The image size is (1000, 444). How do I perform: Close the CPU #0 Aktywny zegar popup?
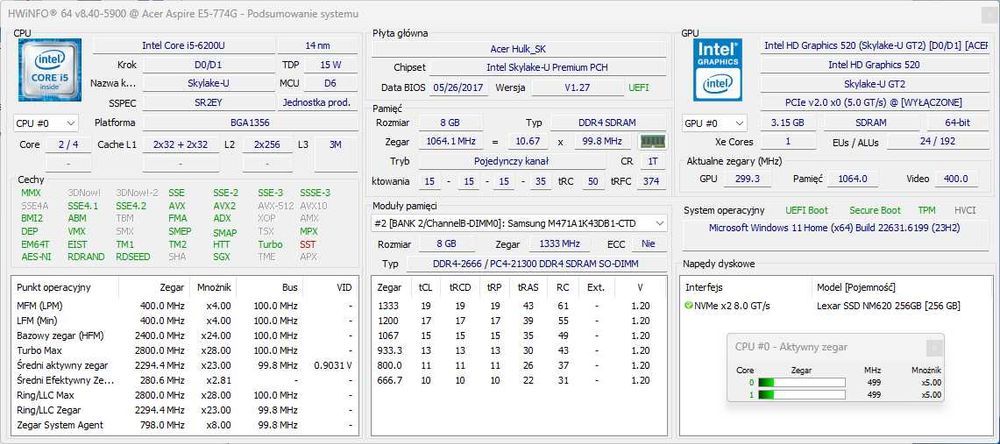(x=934, y=347)
